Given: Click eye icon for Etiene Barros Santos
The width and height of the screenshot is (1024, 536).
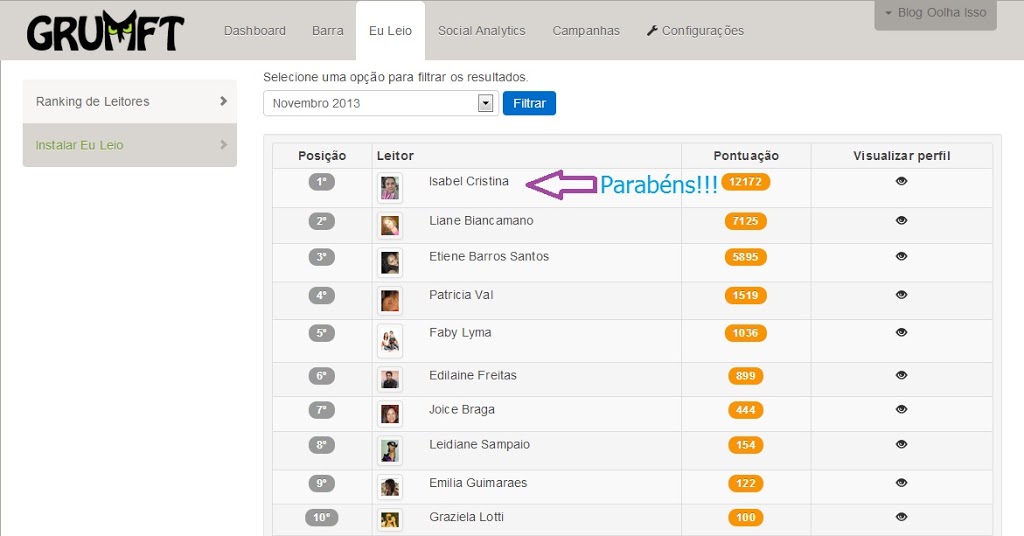Looking at the screenshot, I should point(901,256).
